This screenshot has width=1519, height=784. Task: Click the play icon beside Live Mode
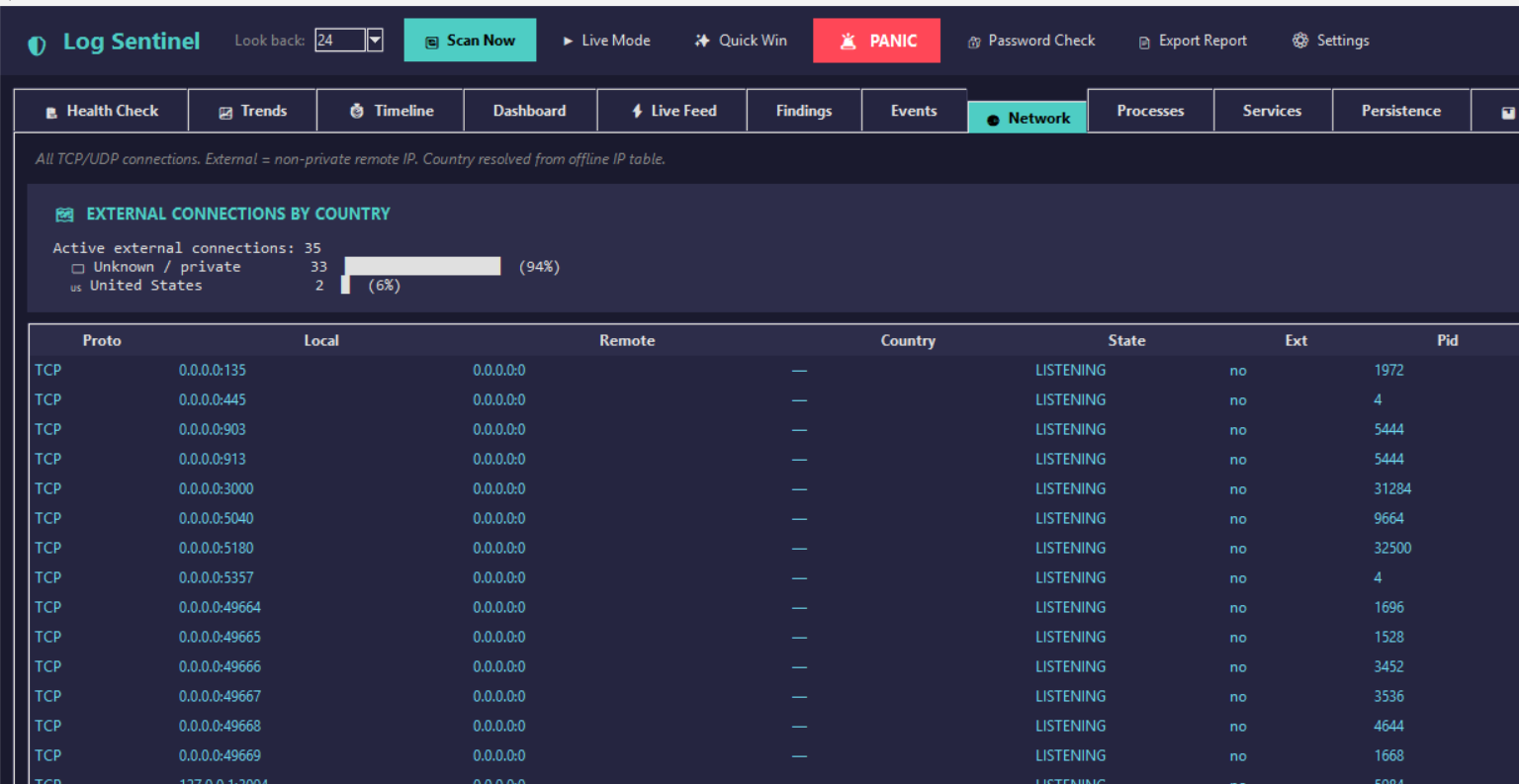pyautogui.click(x=568, y=41)
